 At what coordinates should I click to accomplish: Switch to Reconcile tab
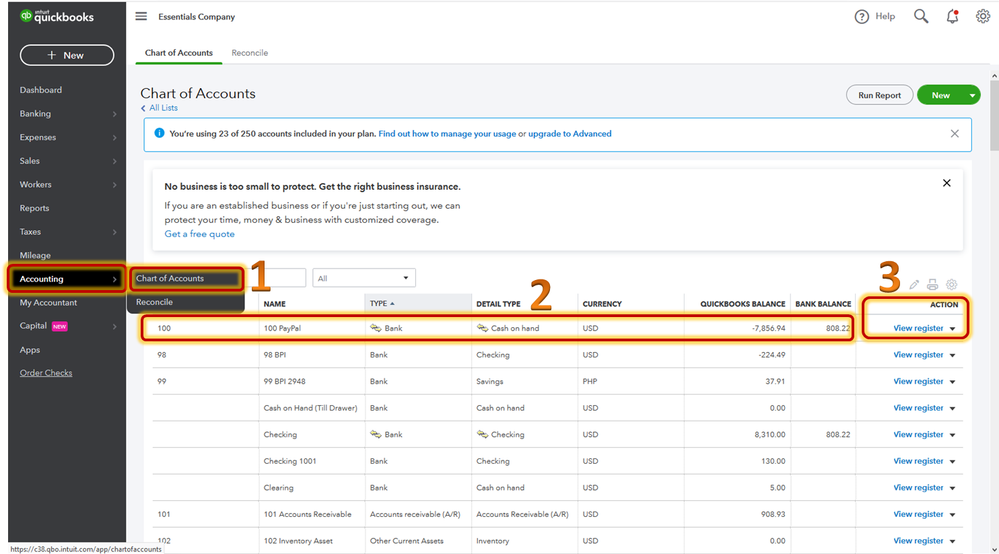tap(250, 53)
